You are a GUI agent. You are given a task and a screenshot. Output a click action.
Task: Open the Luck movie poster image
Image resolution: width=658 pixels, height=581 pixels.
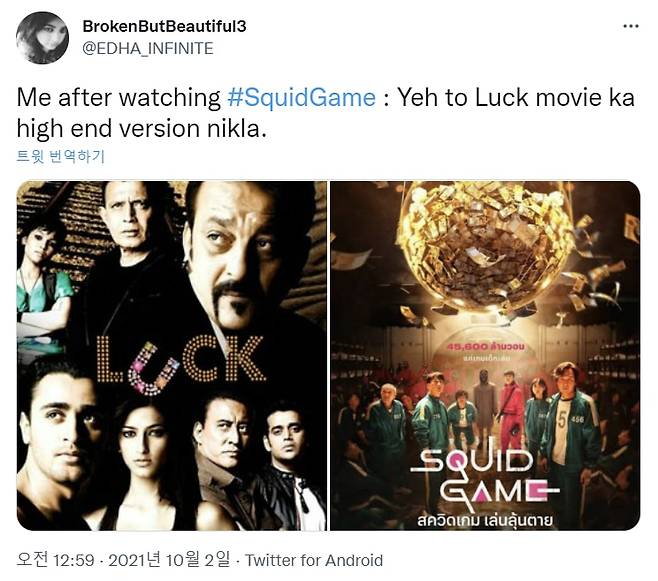(172, 356)
